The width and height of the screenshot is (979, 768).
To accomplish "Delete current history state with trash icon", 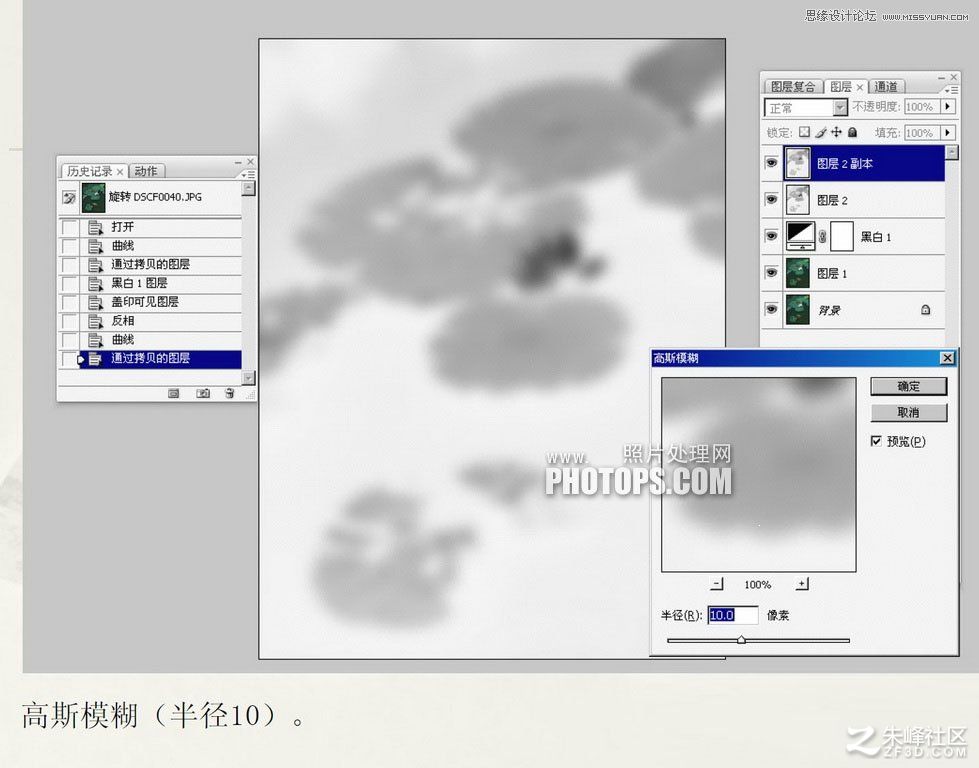I will [x=229, y=393].
